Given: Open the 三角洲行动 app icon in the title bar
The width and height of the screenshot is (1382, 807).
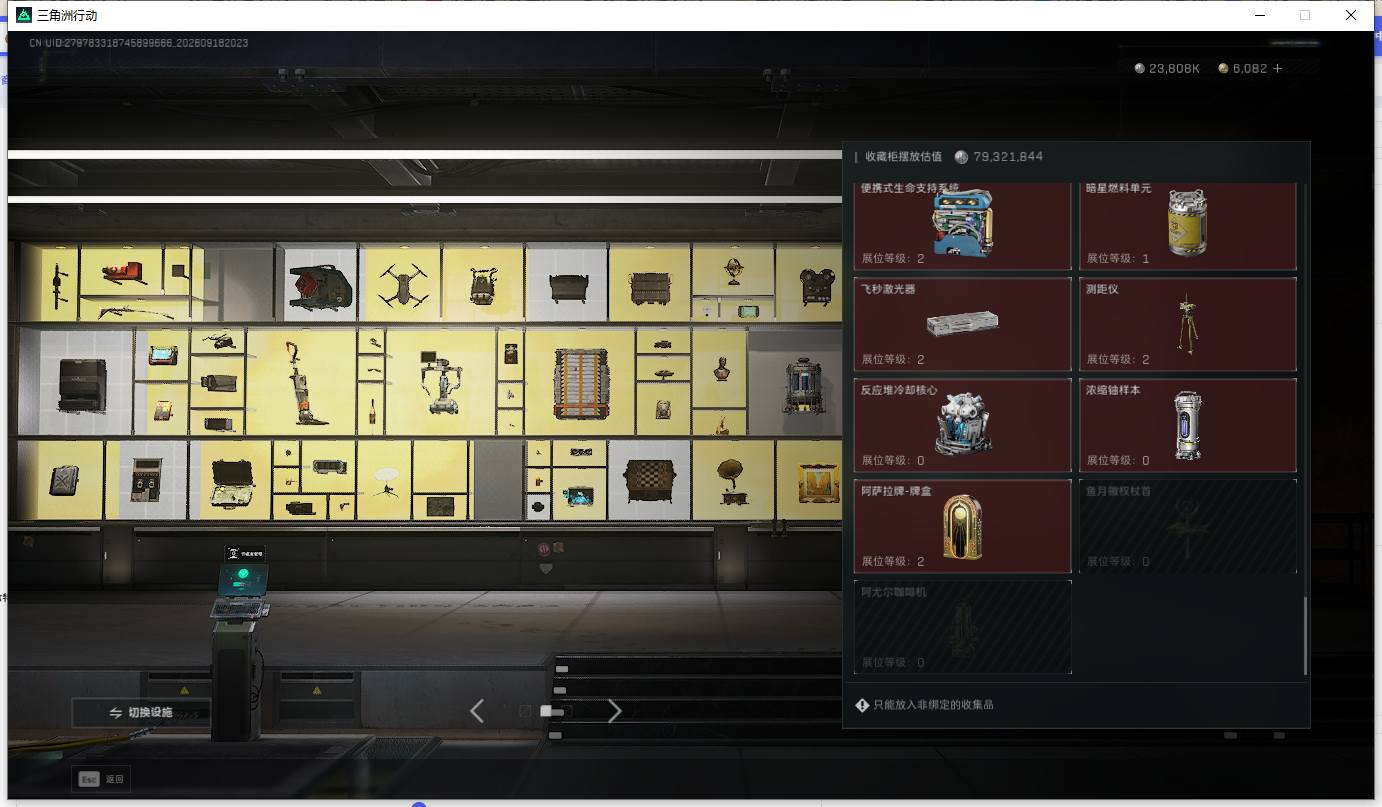Looking at the screenshot, I should 24,15.
